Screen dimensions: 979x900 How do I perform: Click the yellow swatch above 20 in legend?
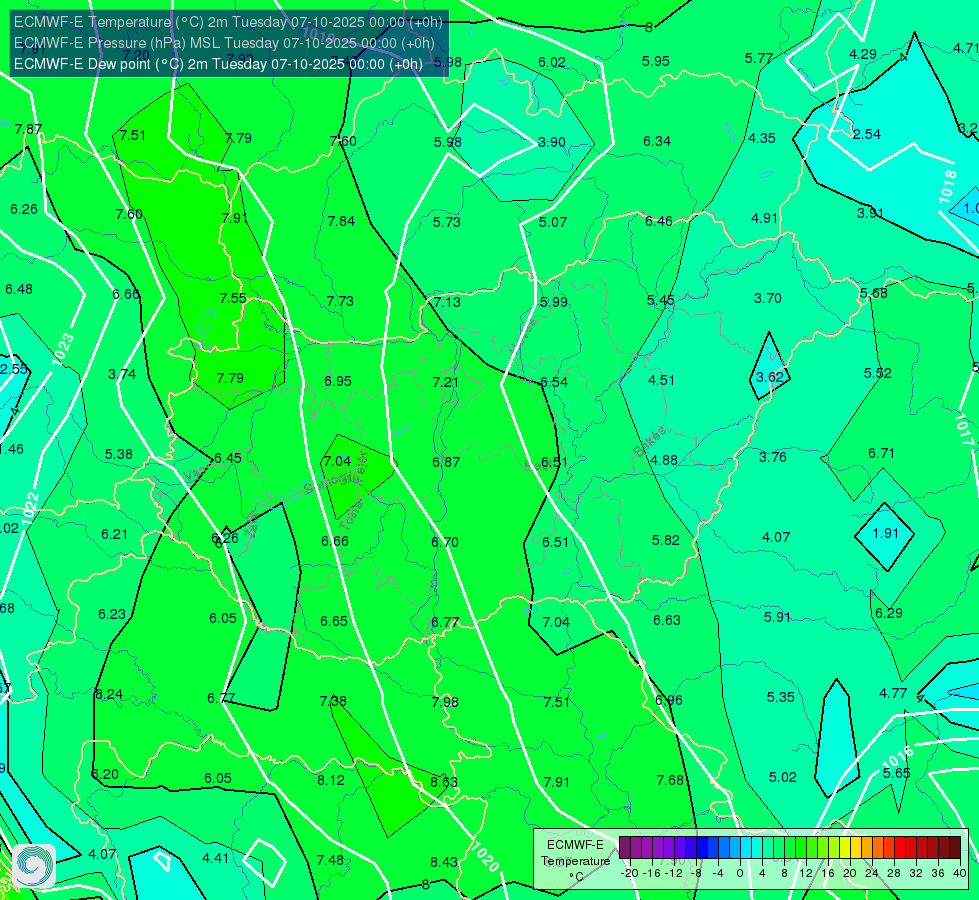pyautogui.click(x=845, y=848)
